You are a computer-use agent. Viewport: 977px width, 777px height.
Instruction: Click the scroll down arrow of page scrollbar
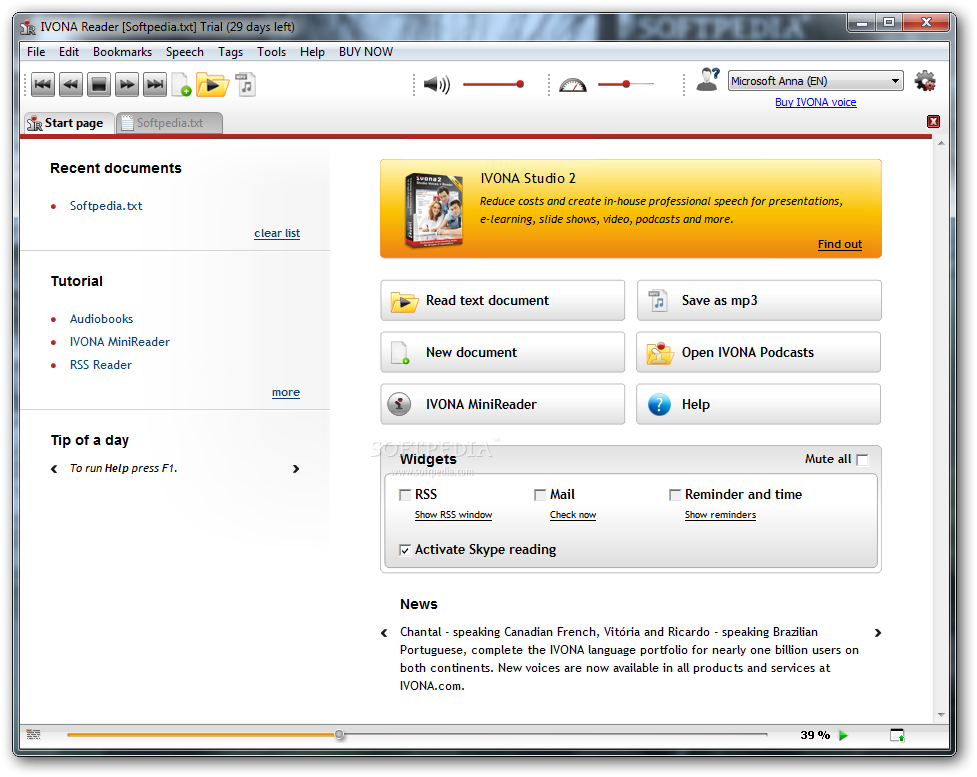941,715
